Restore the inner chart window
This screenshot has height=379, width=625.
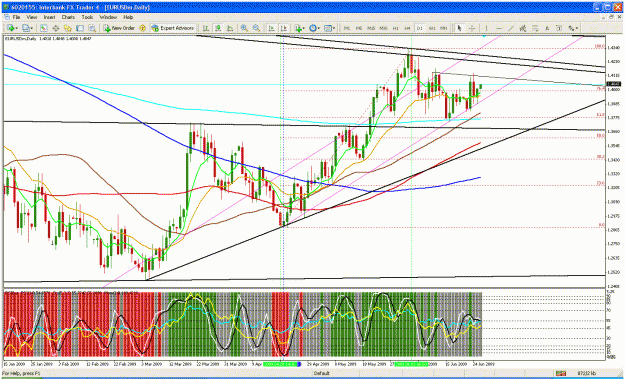click(612, 18)
